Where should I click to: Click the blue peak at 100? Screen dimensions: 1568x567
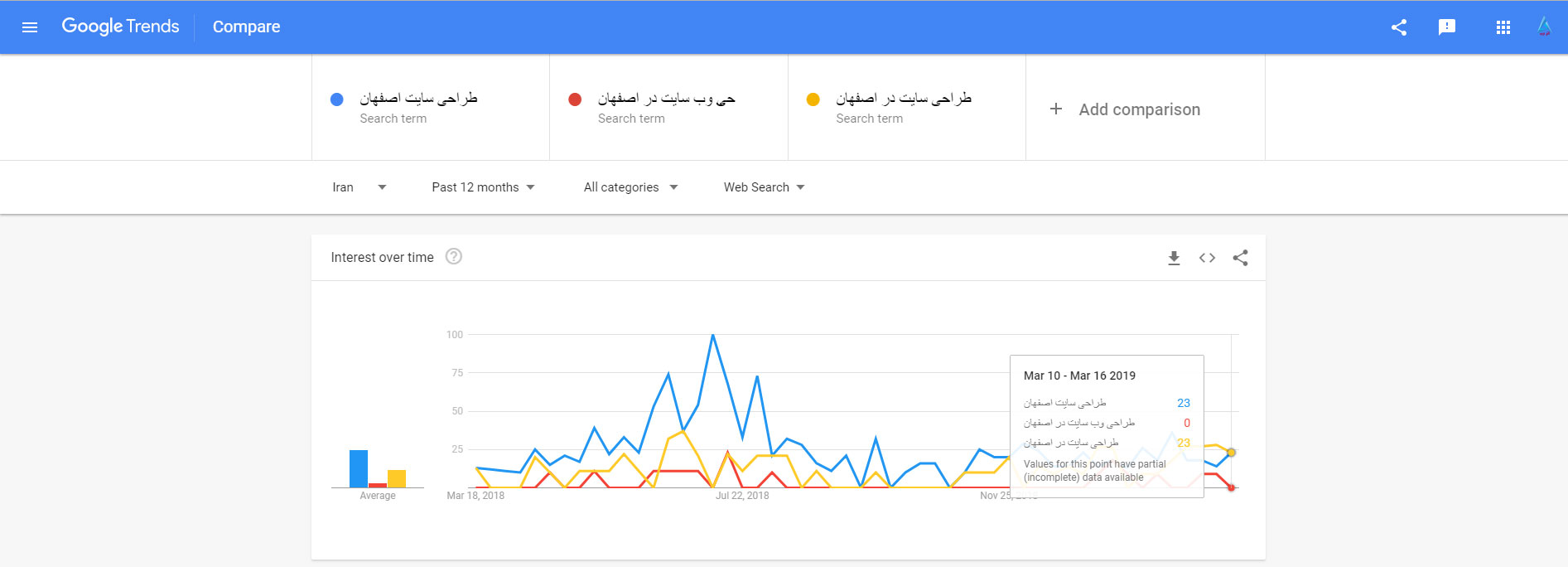click(712, 335)
